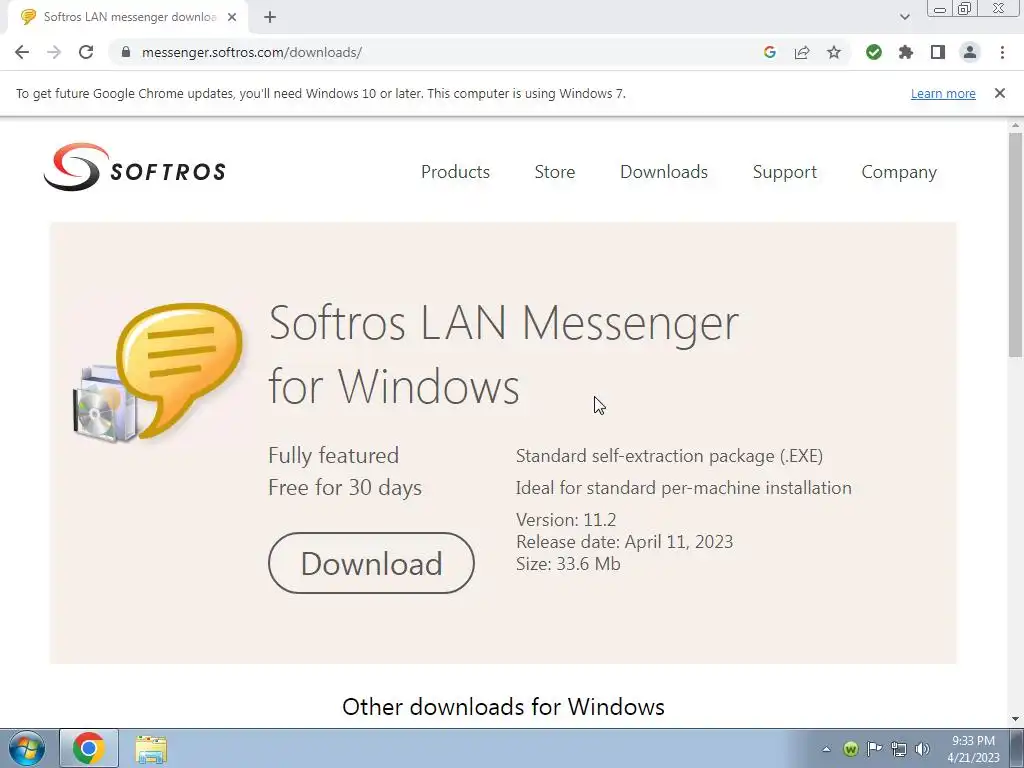Select the Softros LAN messenger tab
The height and width of the screenshot is (768, 1024).
tap(128, 17)
